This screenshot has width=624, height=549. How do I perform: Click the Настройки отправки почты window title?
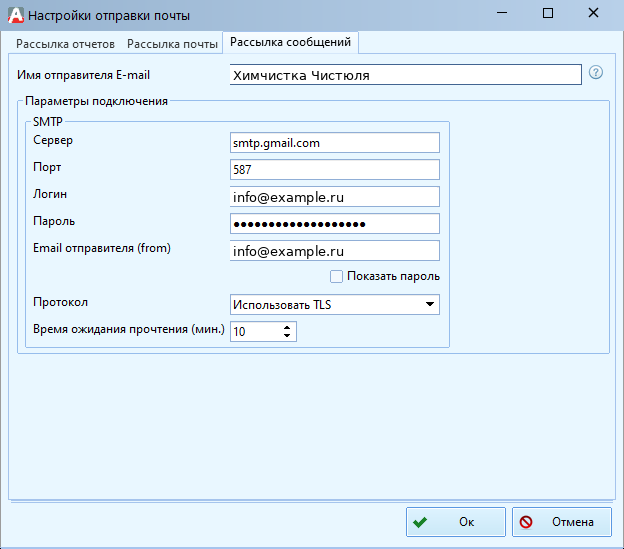[109, 16]
